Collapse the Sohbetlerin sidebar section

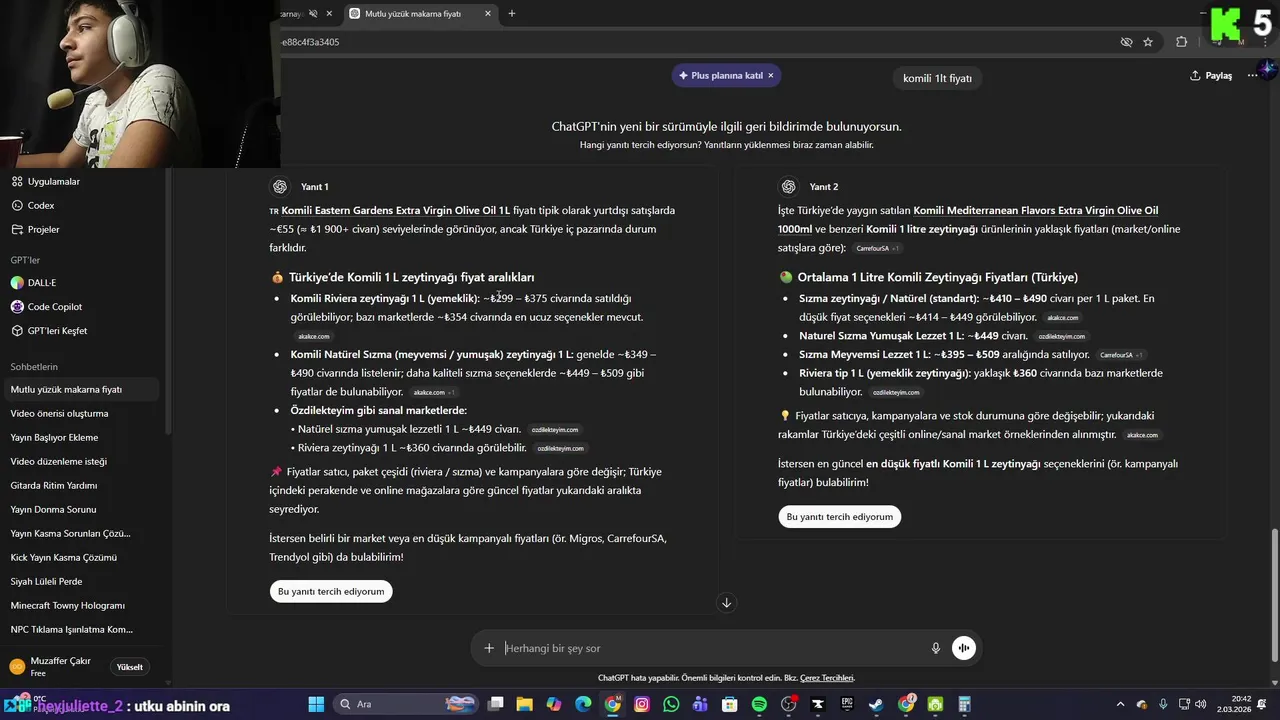pyautogui.click(x=34, y=367)
